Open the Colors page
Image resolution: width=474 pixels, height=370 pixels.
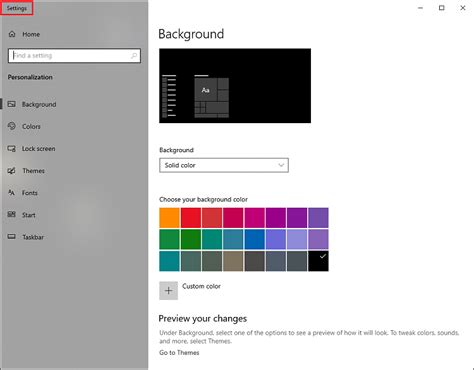point(74,126)
